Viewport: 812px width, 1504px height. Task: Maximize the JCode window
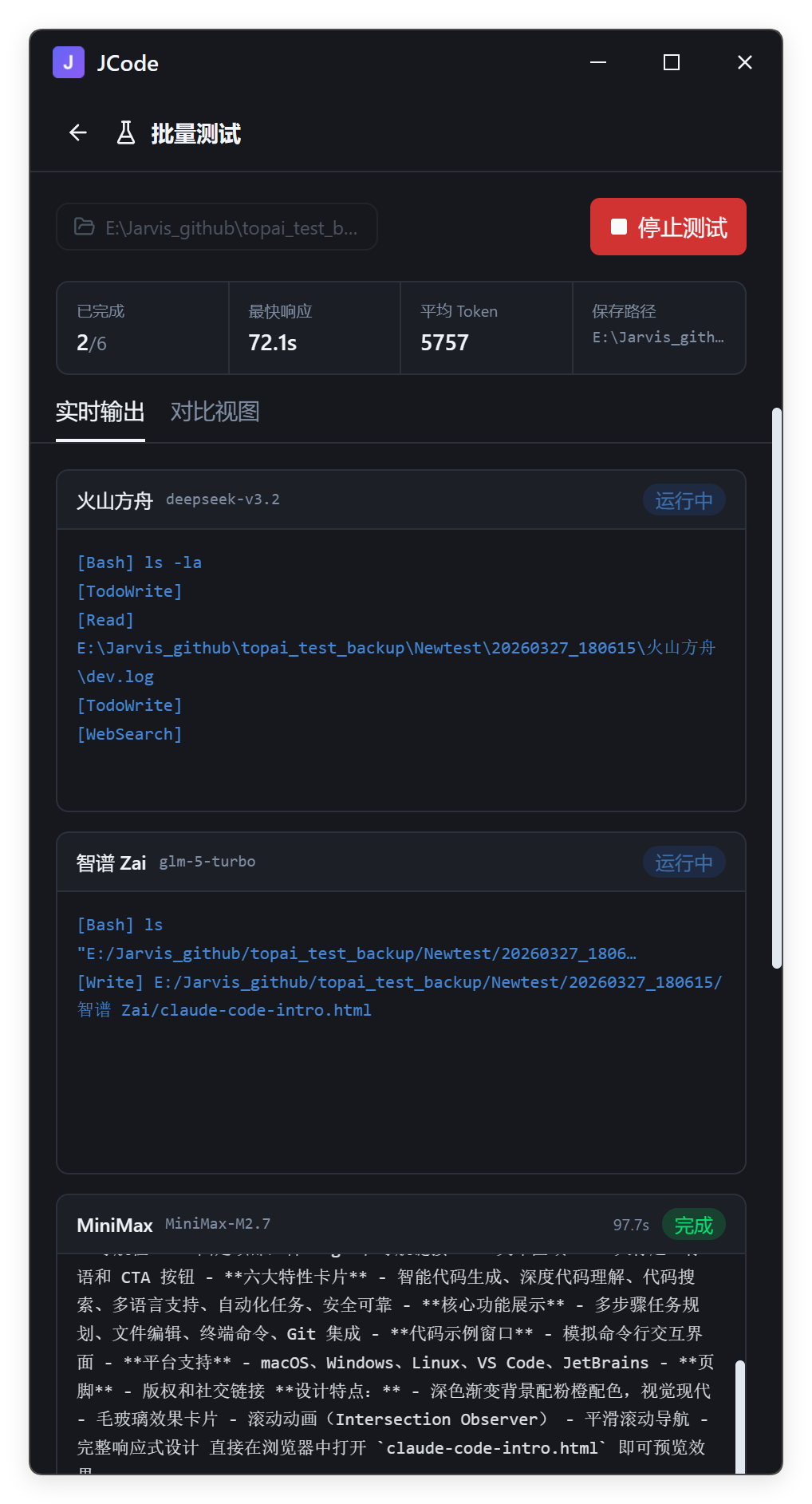coord(672,62)
